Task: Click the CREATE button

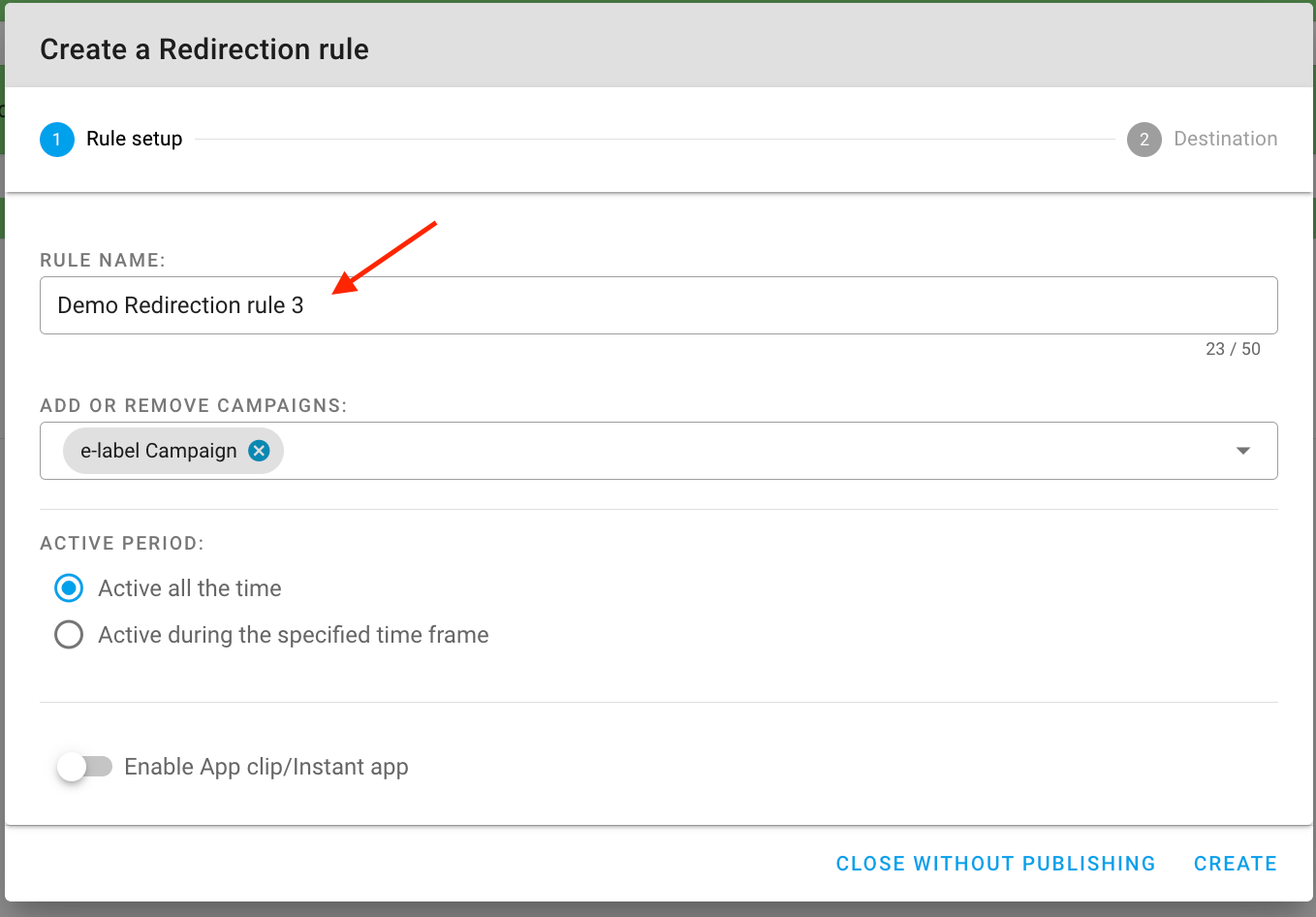Action: pyautogui.click(x=1235, y=863)
